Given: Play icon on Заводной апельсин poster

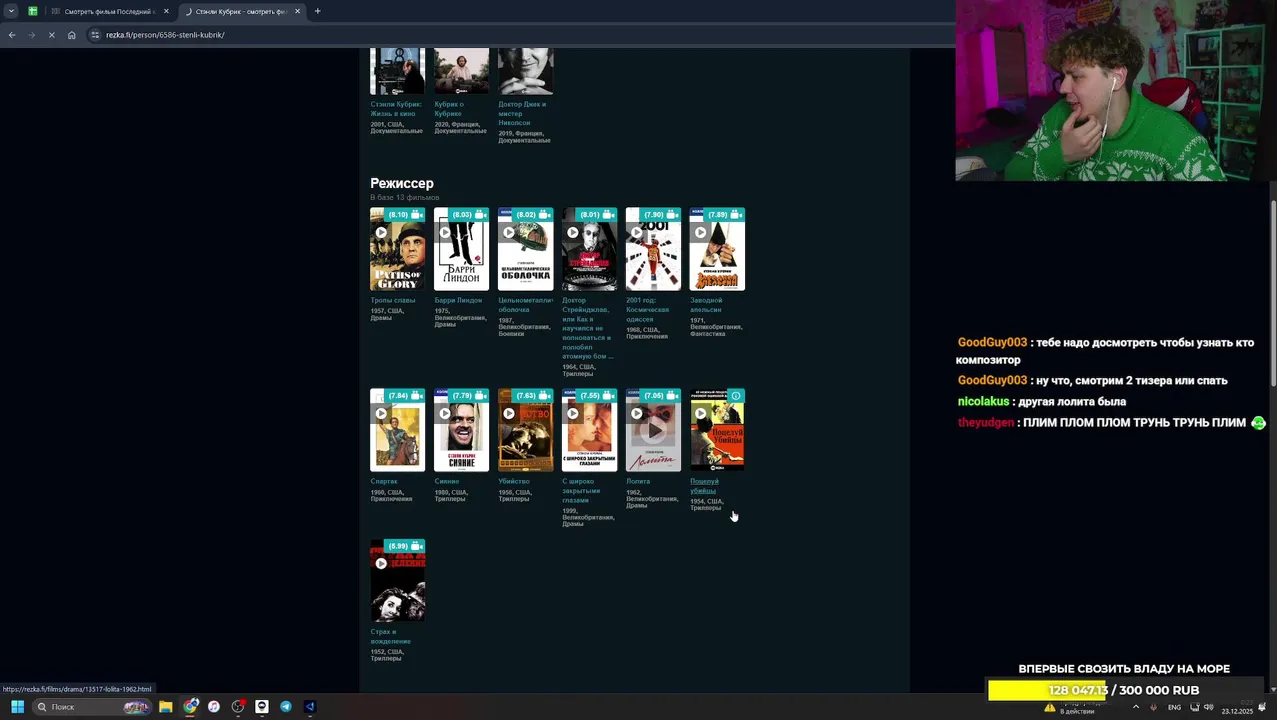Looking at the screenshot, I should (701, 233).
